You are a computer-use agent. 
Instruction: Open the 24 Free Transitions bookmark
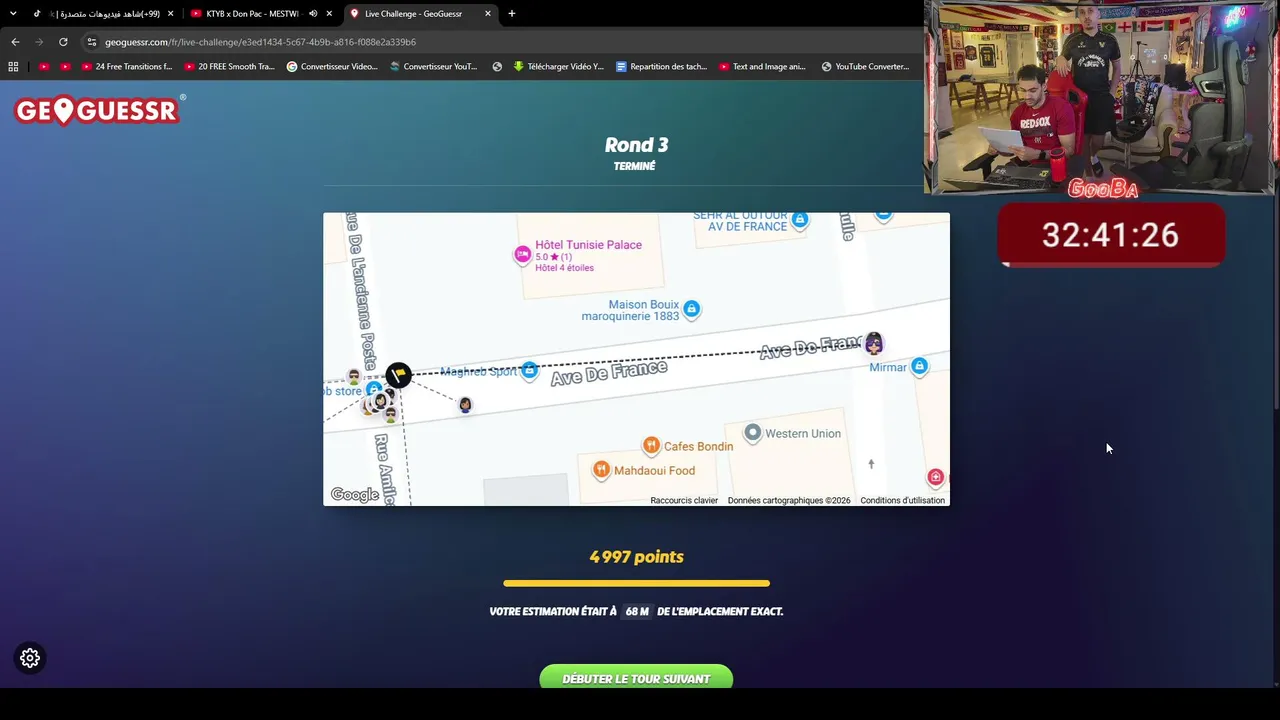coord(126,67)
